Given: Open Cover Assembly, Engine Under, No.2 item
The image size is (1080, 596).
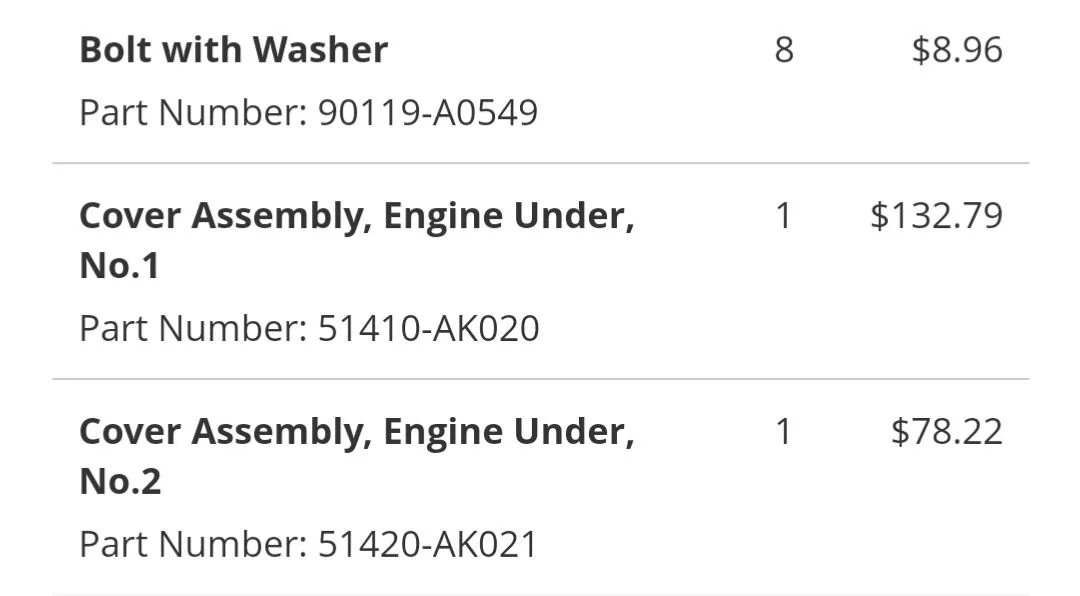Looking at the screenshot, I should 357,456.
